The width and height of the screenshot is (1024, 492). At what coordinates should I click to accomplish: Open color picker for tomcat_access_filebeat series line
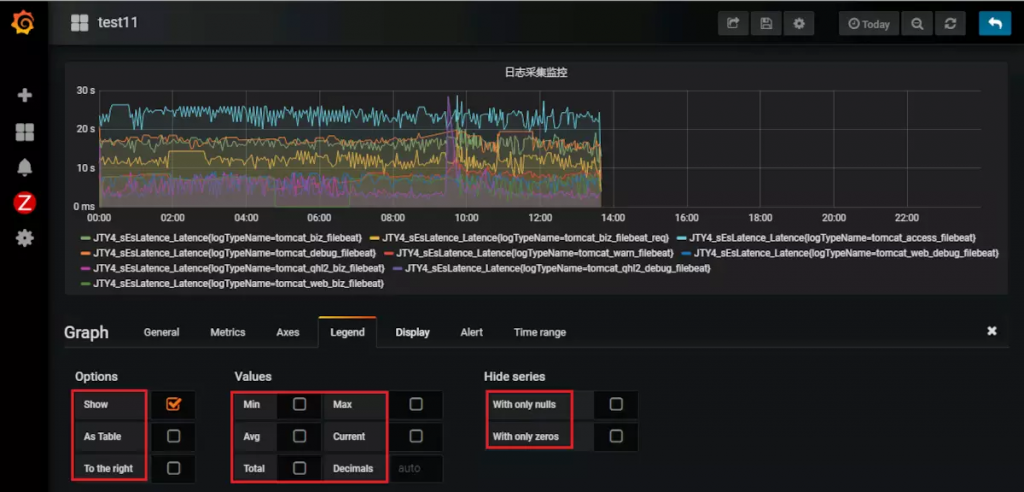tap(681, 237)
